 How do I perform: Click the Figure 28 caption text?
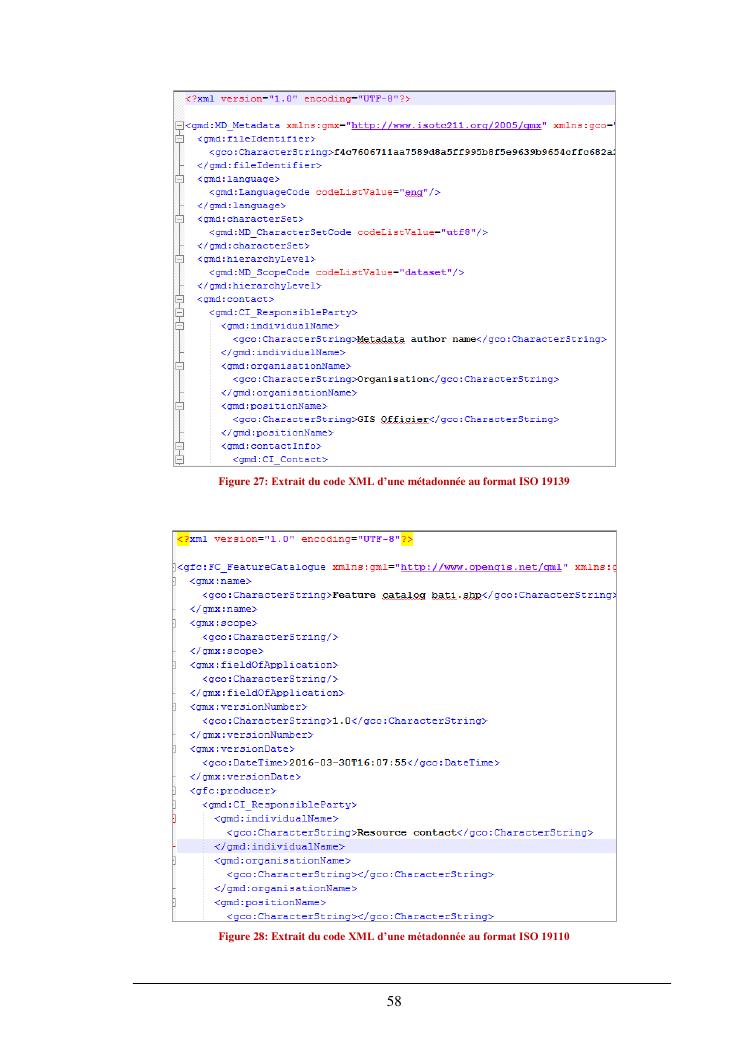click(394, 936)
